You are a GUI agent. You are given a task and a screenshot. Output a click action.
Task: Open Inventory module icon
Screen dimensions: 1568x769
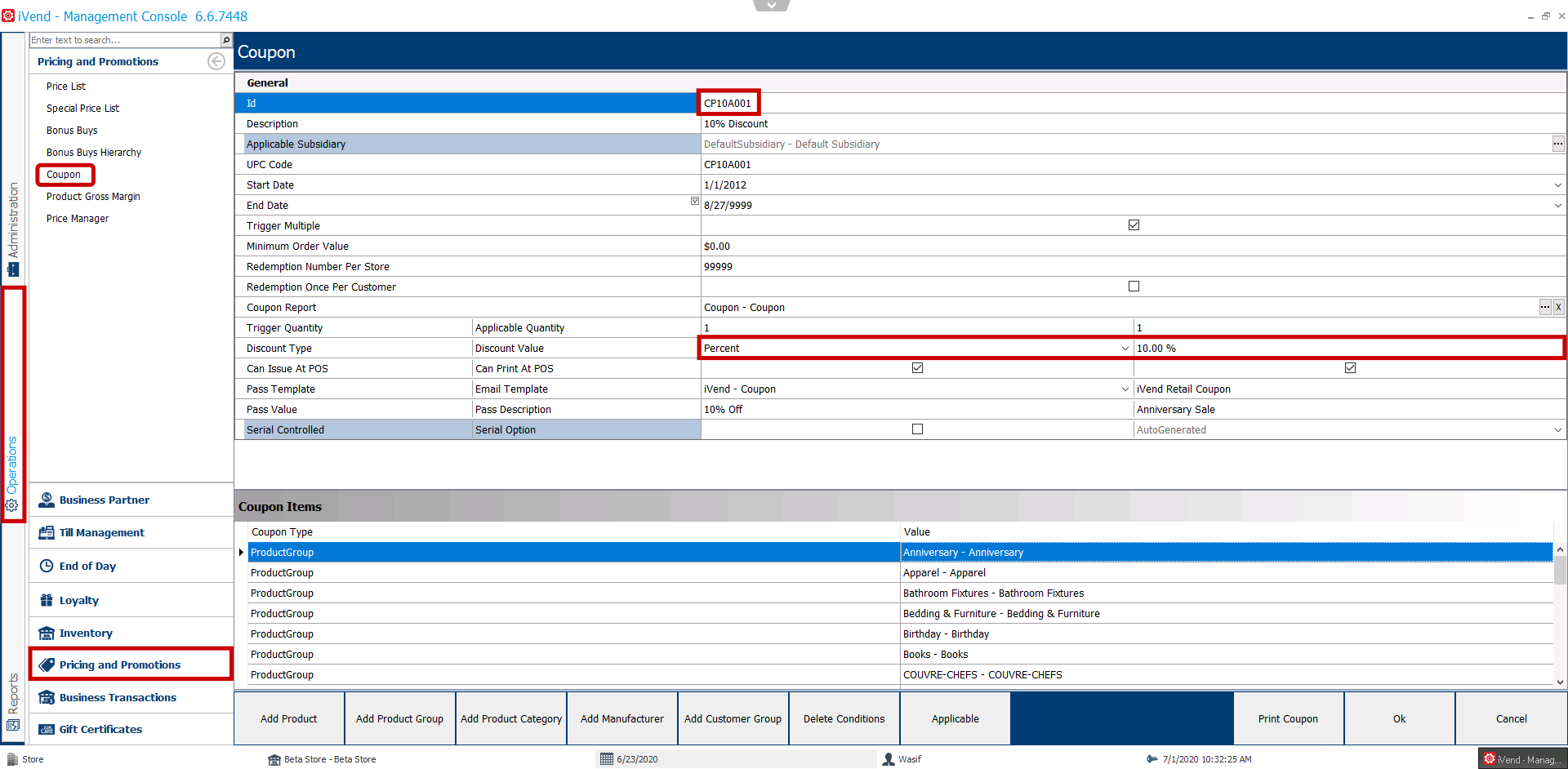(47, 633)
